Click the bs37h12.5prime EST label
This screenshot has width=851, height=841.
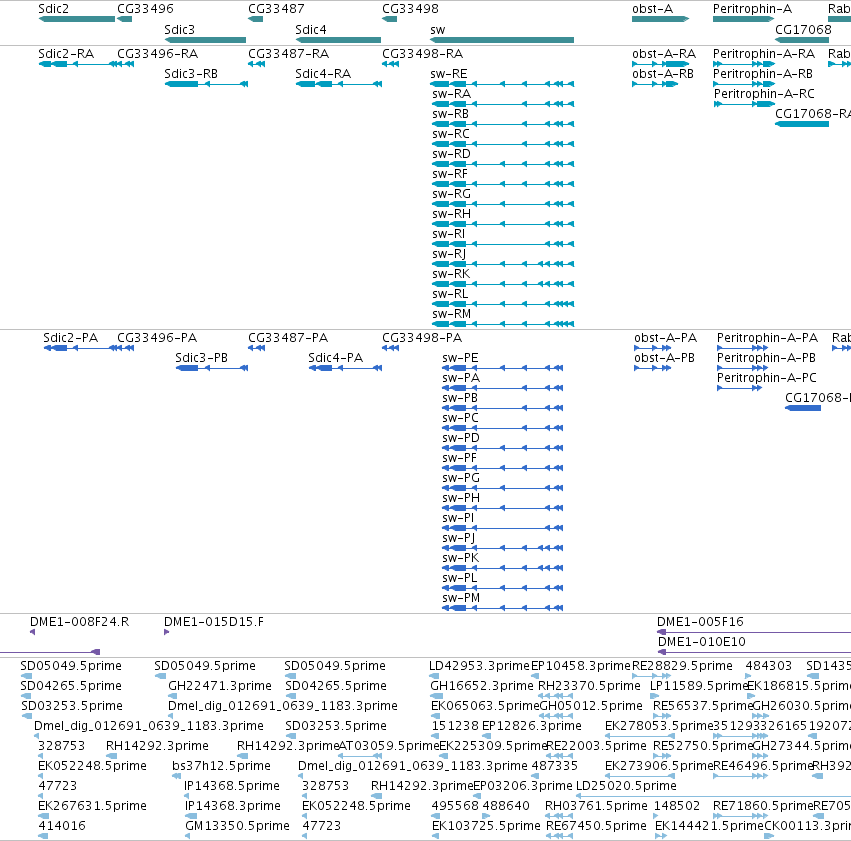tap(221, 766)
